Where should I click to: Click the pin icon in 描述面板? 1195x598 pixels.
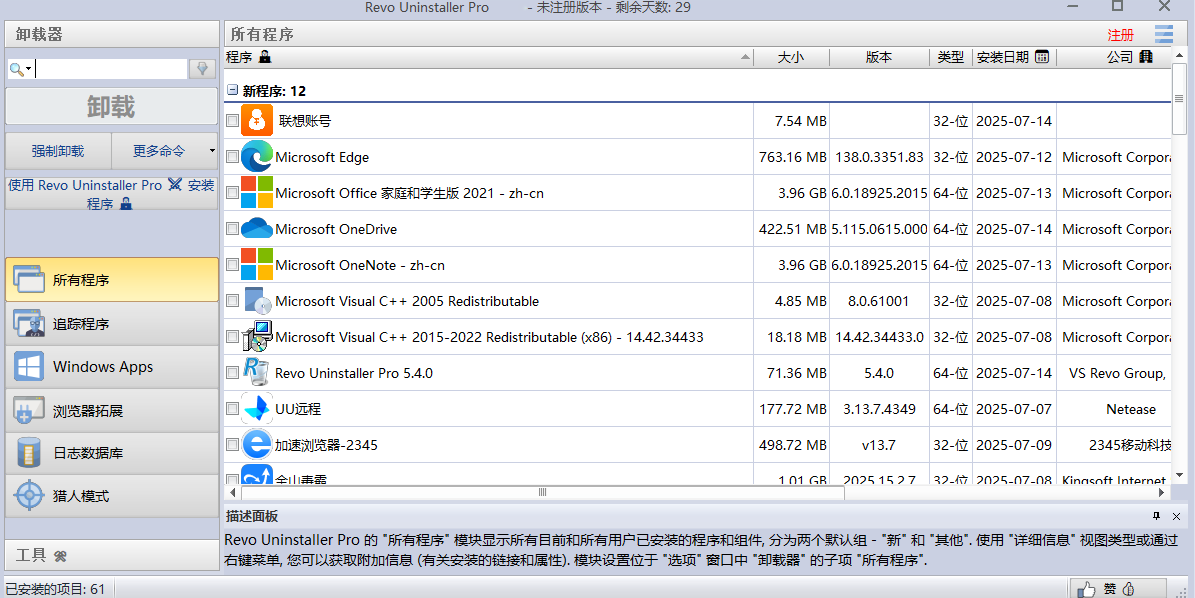1157,516
